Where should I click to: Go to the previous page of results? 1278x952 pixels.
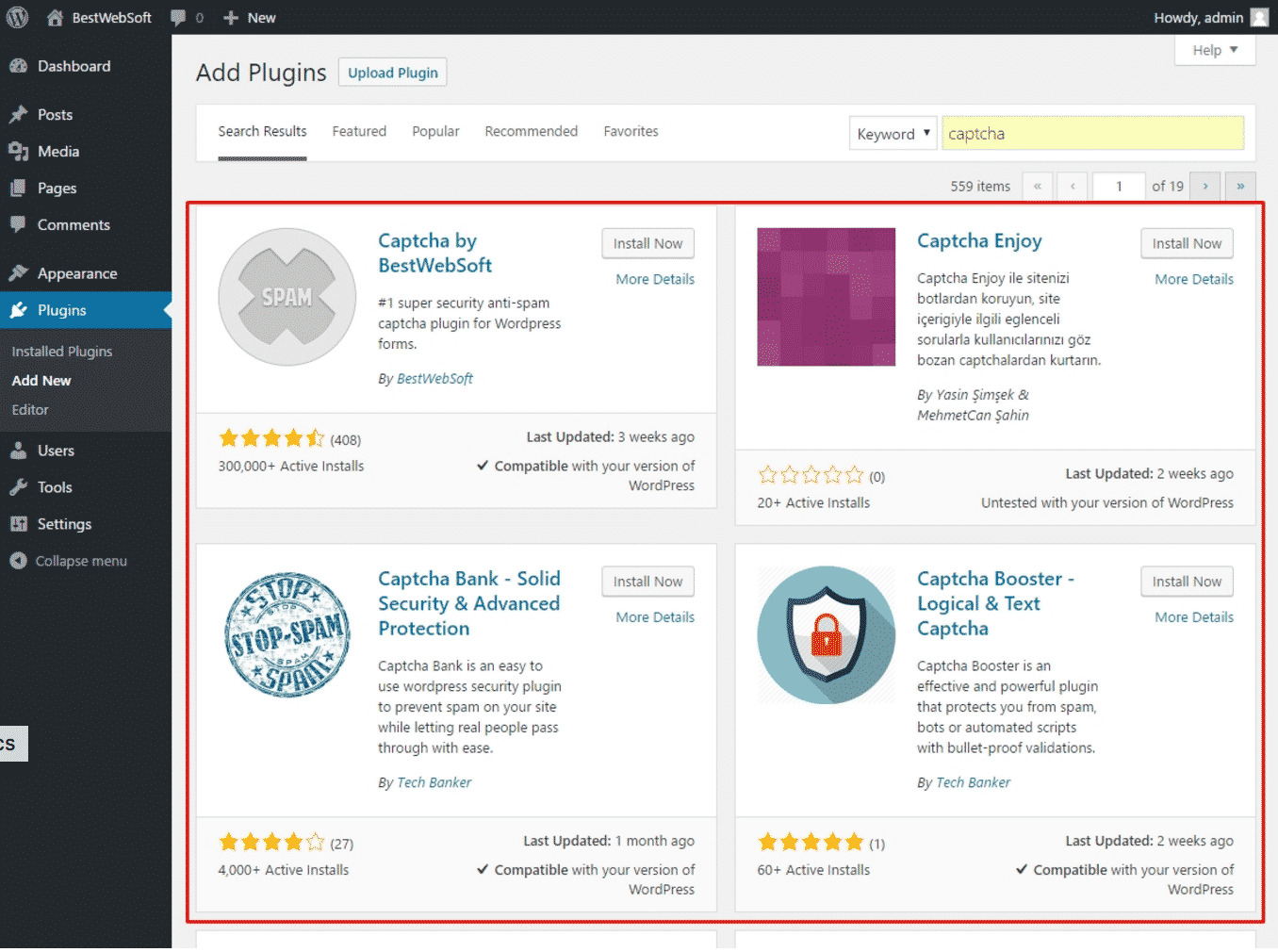pyautogui.click(x=1073, y=186)
